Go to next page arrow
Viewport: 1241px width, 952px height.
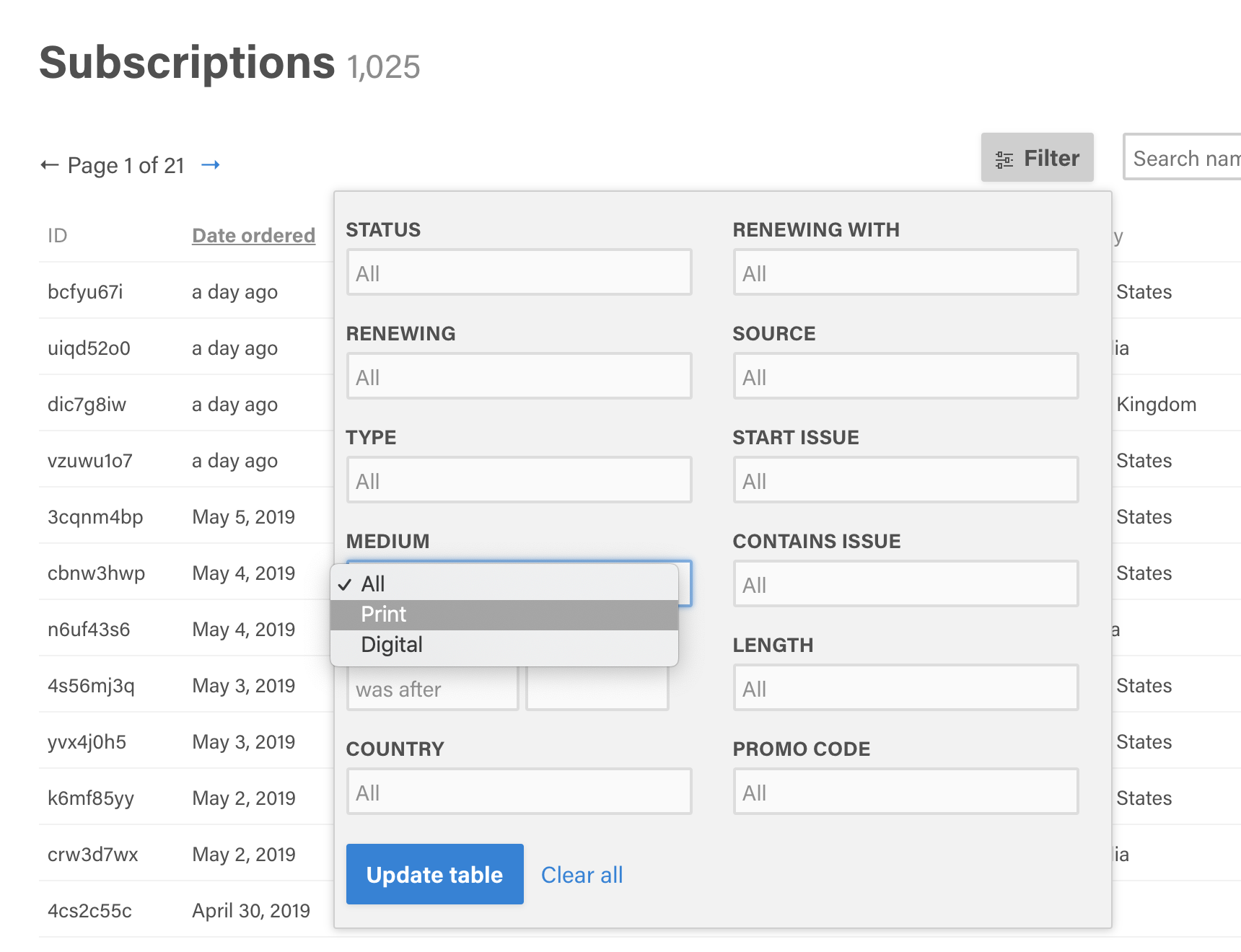[x=210, y=165]
